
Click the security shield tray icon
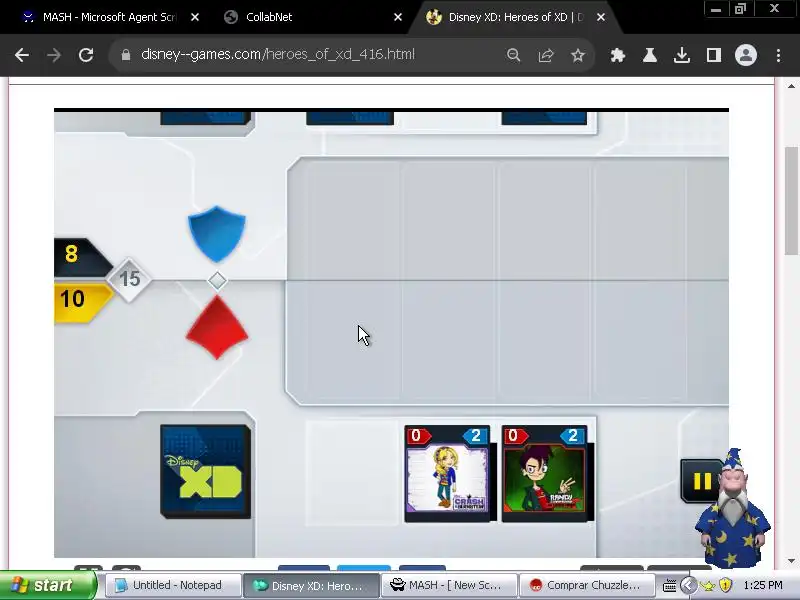coord(726,585)
